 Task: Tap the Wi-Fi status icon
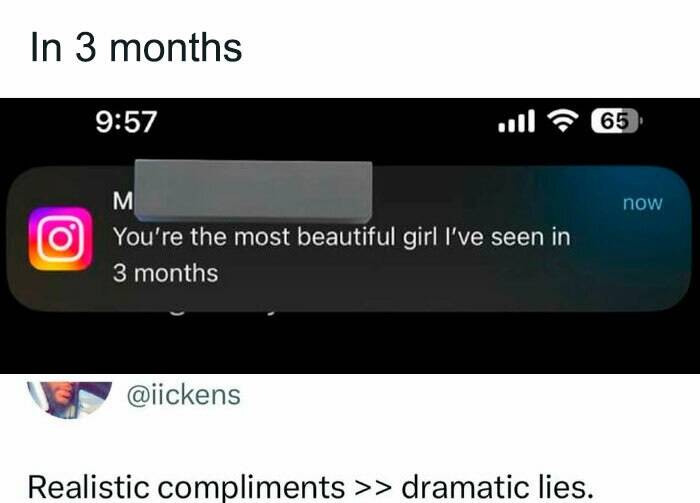(x=563, y=121)
